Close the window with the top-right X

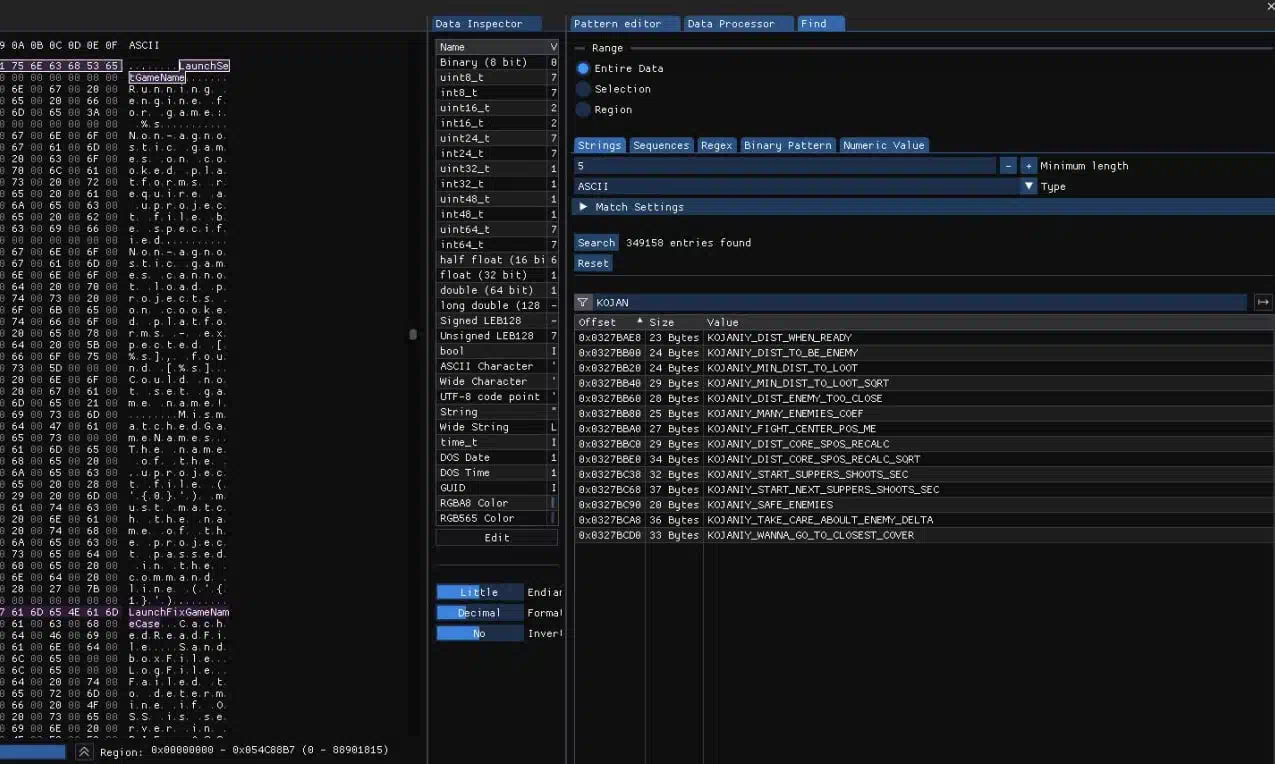coord(1270,7)
